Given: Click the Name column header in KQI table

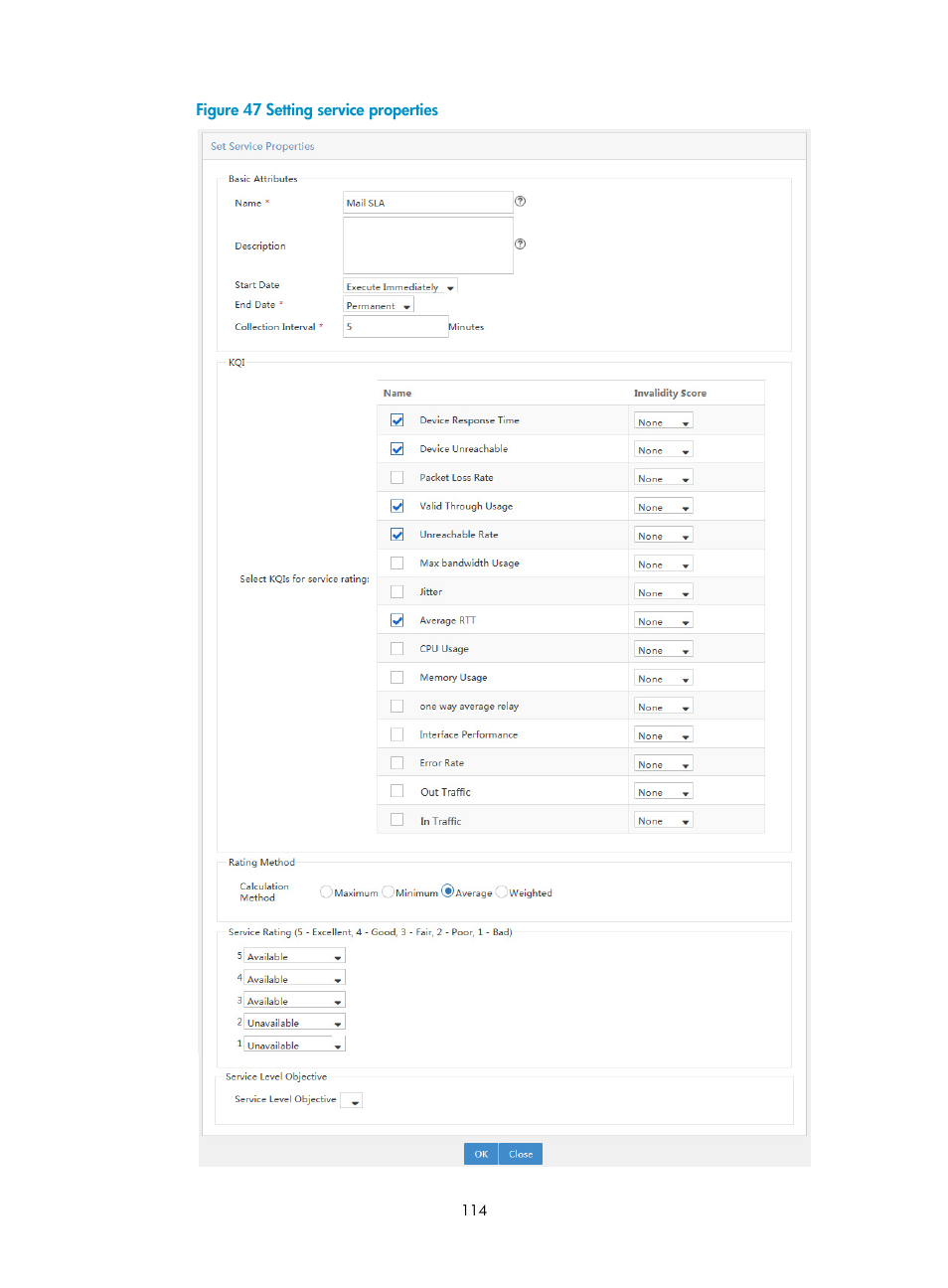Looking at the screenshot, I should point(397,394).
